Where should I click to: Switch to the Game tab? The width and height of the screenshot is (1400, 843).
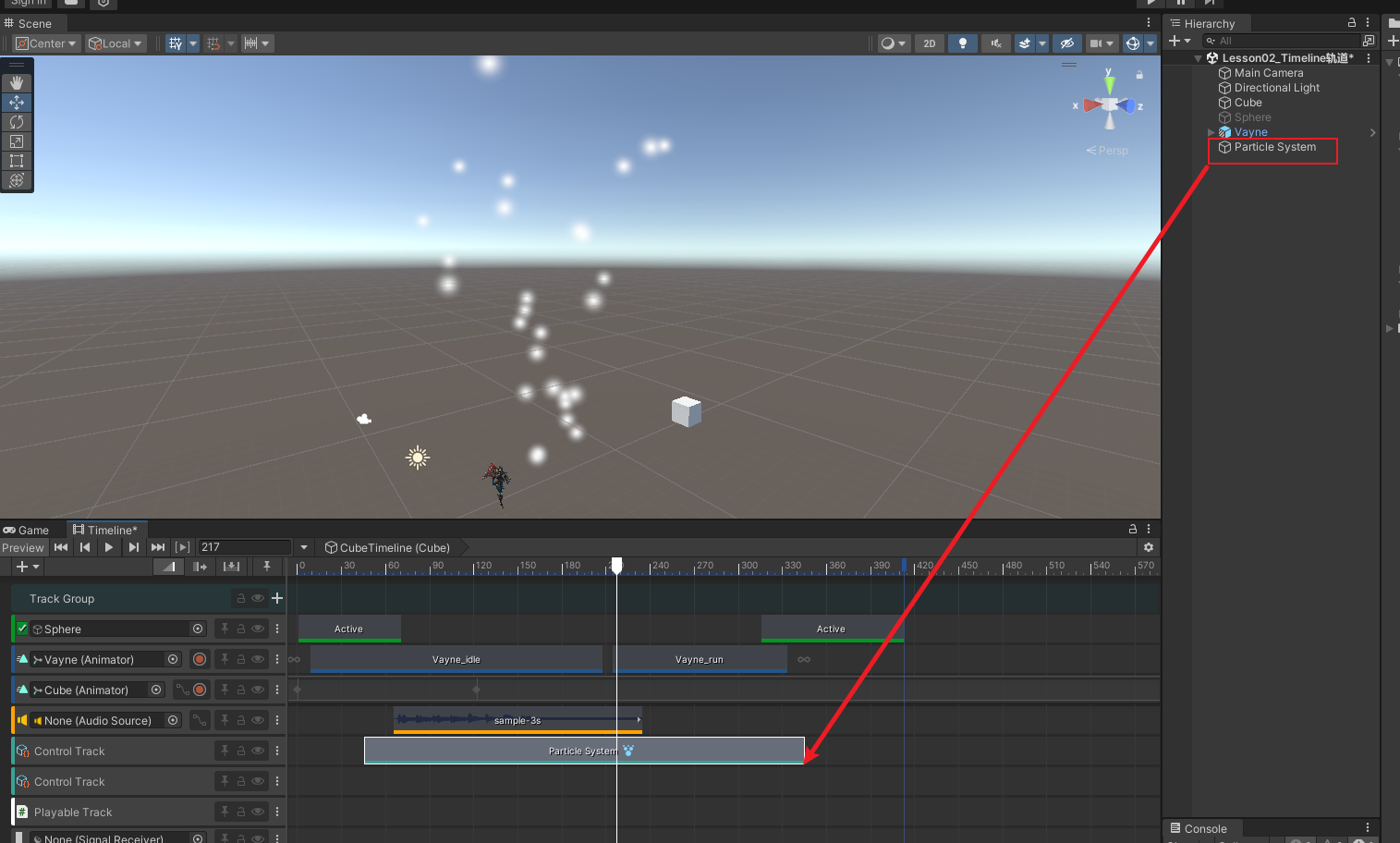tap(27, 530)
